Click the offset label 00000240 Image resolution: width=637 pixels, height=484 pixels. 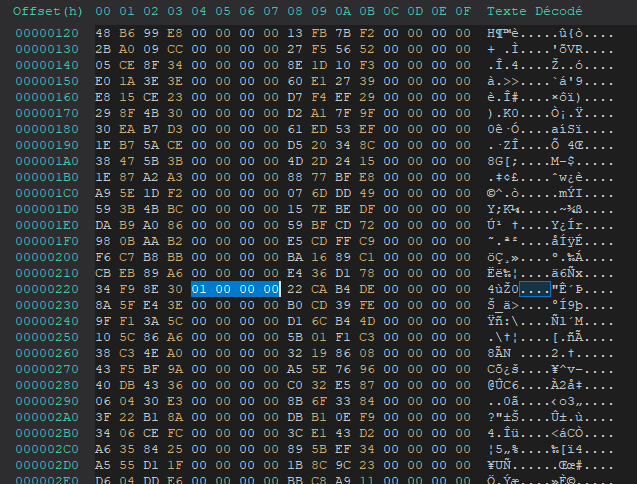pyautogui.click(x=47, y=321)
